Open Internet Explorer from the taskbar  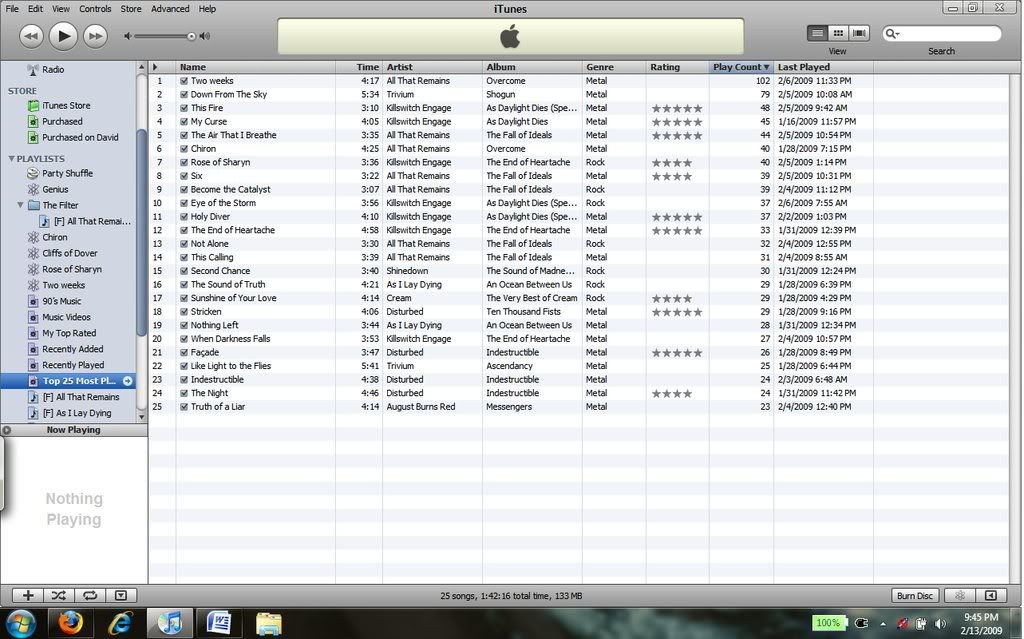[x=120, y=622]
